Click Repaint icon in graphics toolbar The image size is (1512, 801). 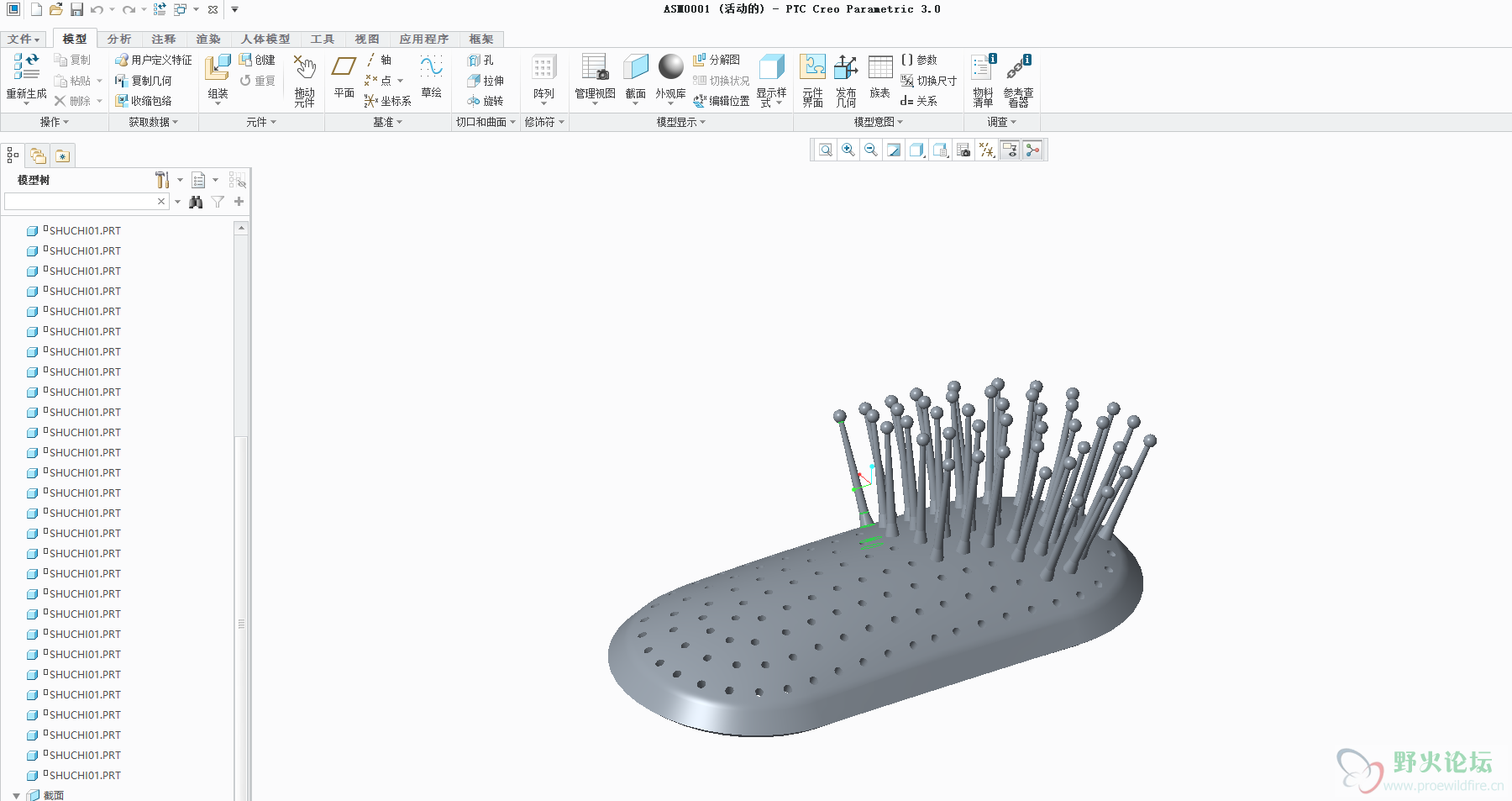click(894, 150)
